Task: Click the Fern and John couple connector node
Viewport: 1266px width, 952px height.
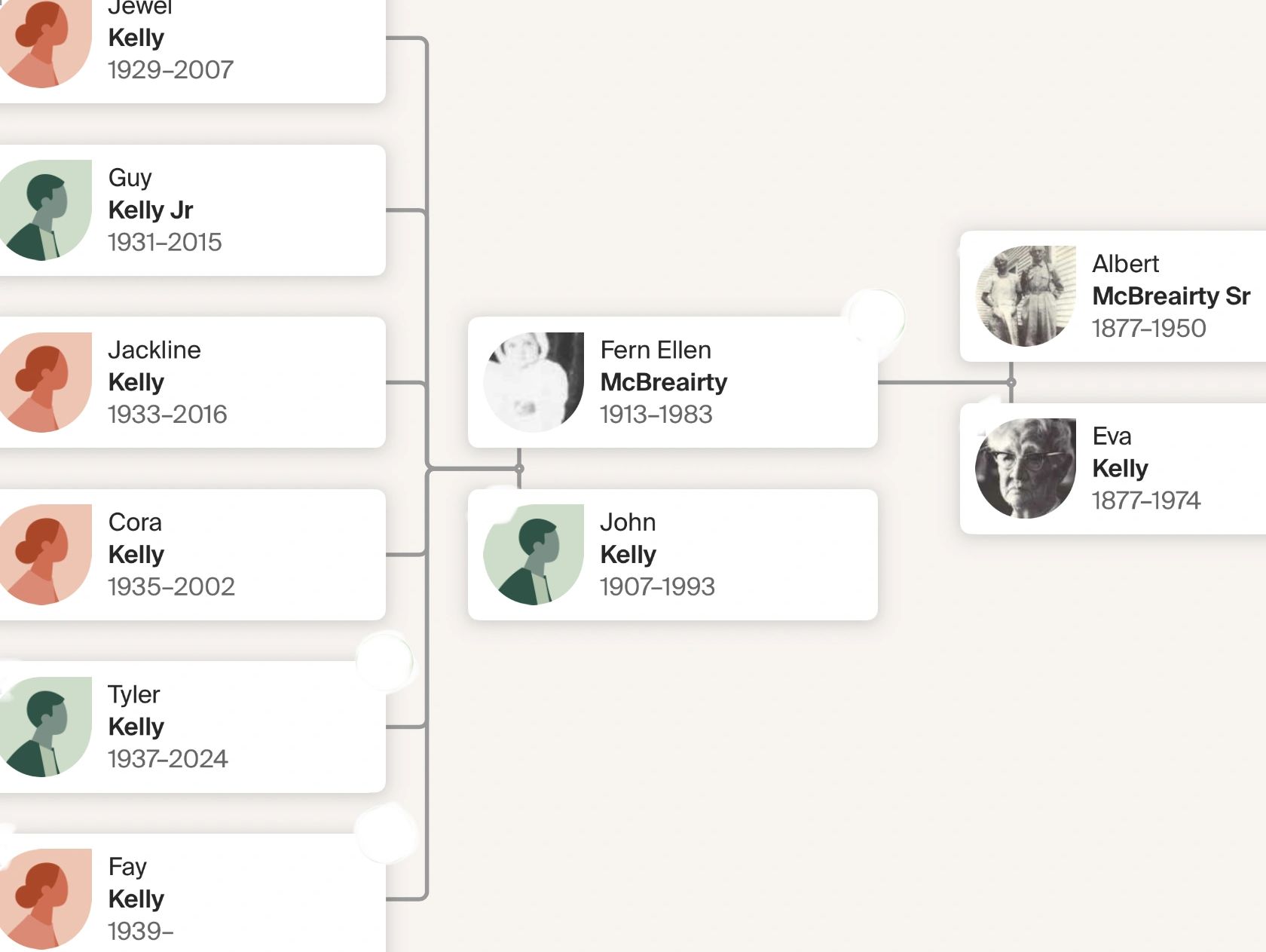Action: click(519, 469)
